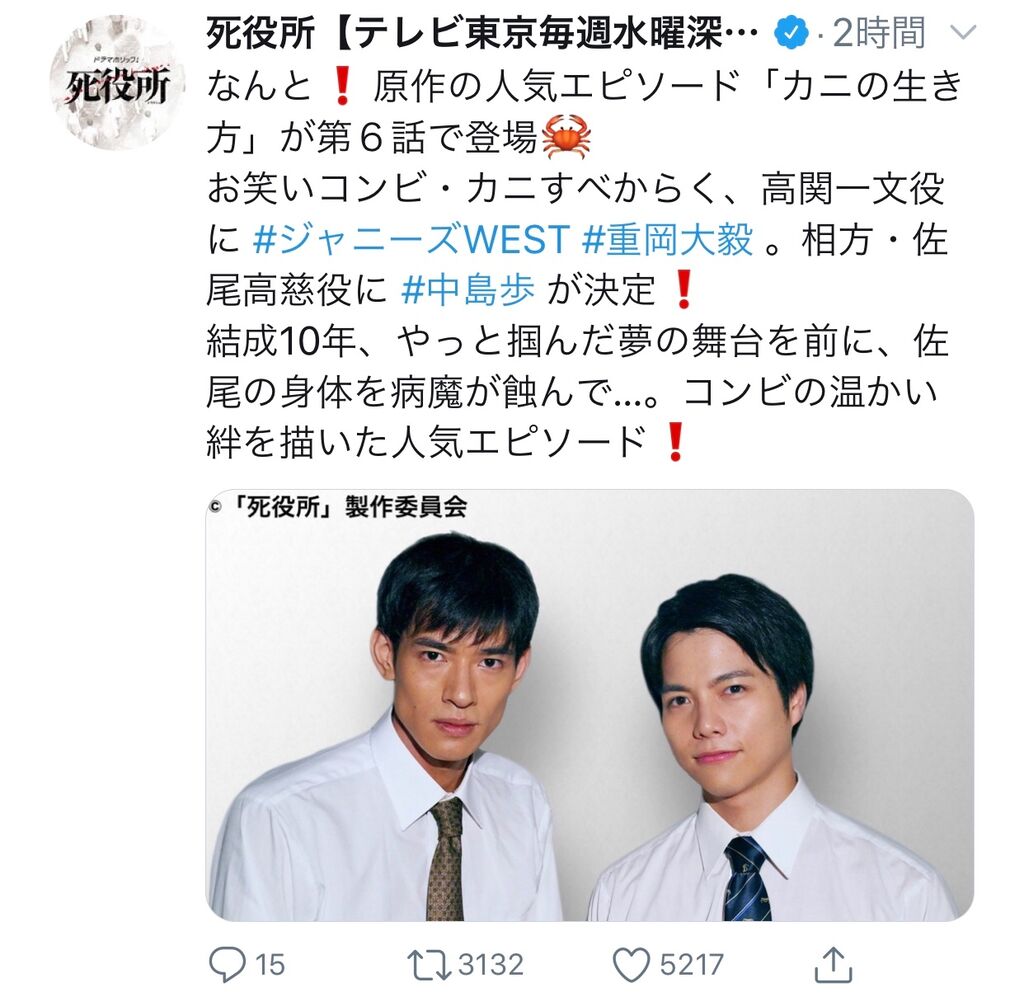Click the crab emoji in tweet
The image size is (1024, 1006).
[567, 137]
